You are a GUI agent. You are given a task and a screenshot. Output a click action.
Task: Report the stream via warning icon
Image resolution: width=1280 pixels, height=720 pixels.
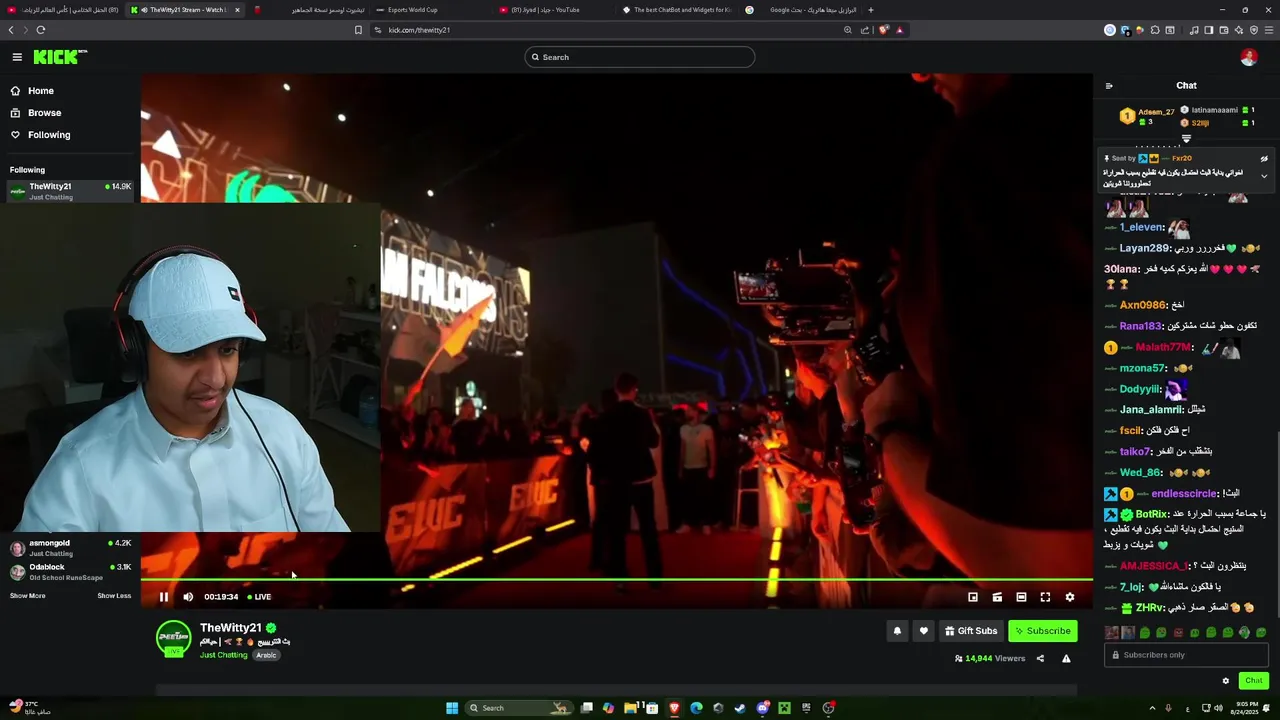pyautogui.click(x=1066, y=659)
